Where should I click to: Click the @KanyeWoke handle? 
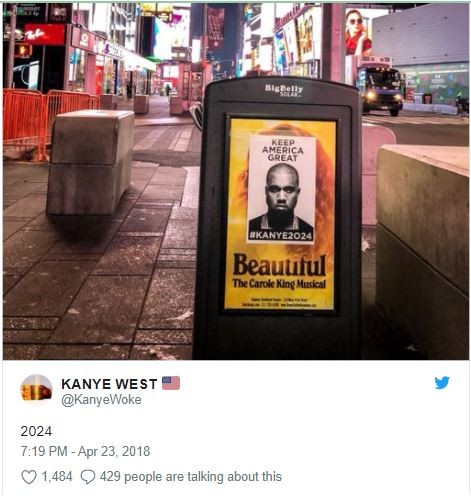tap(101, 400)
